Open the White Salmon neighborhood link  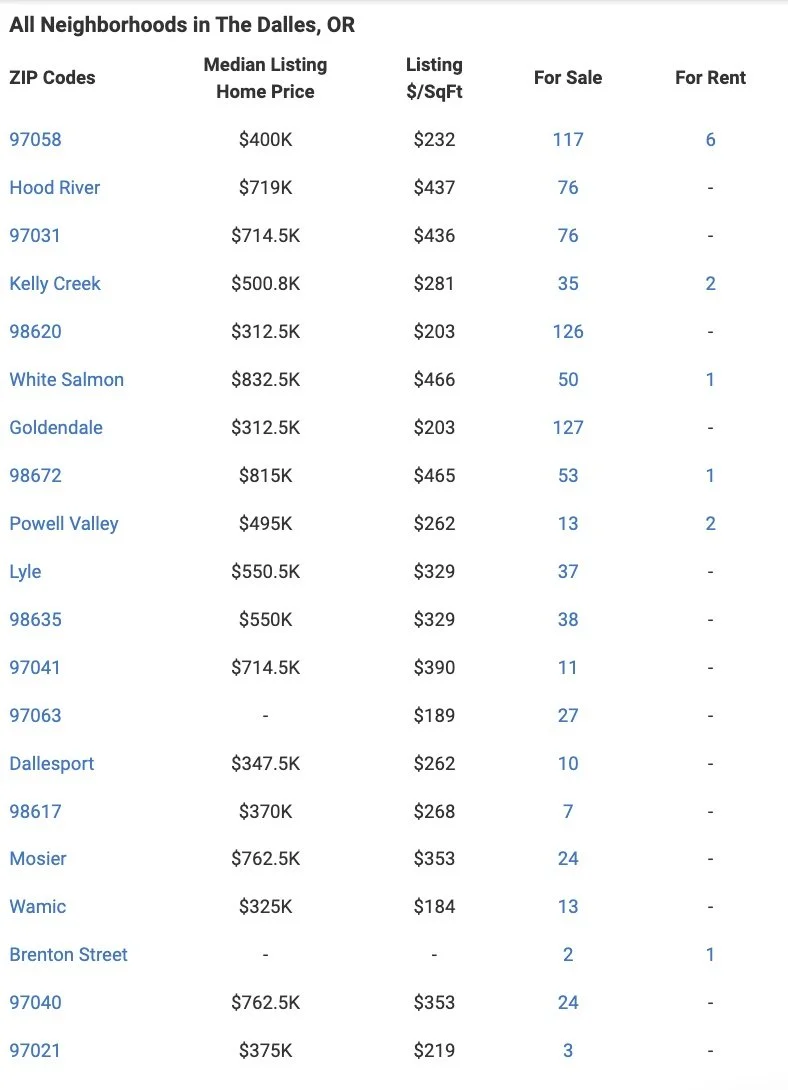(67, 380)
